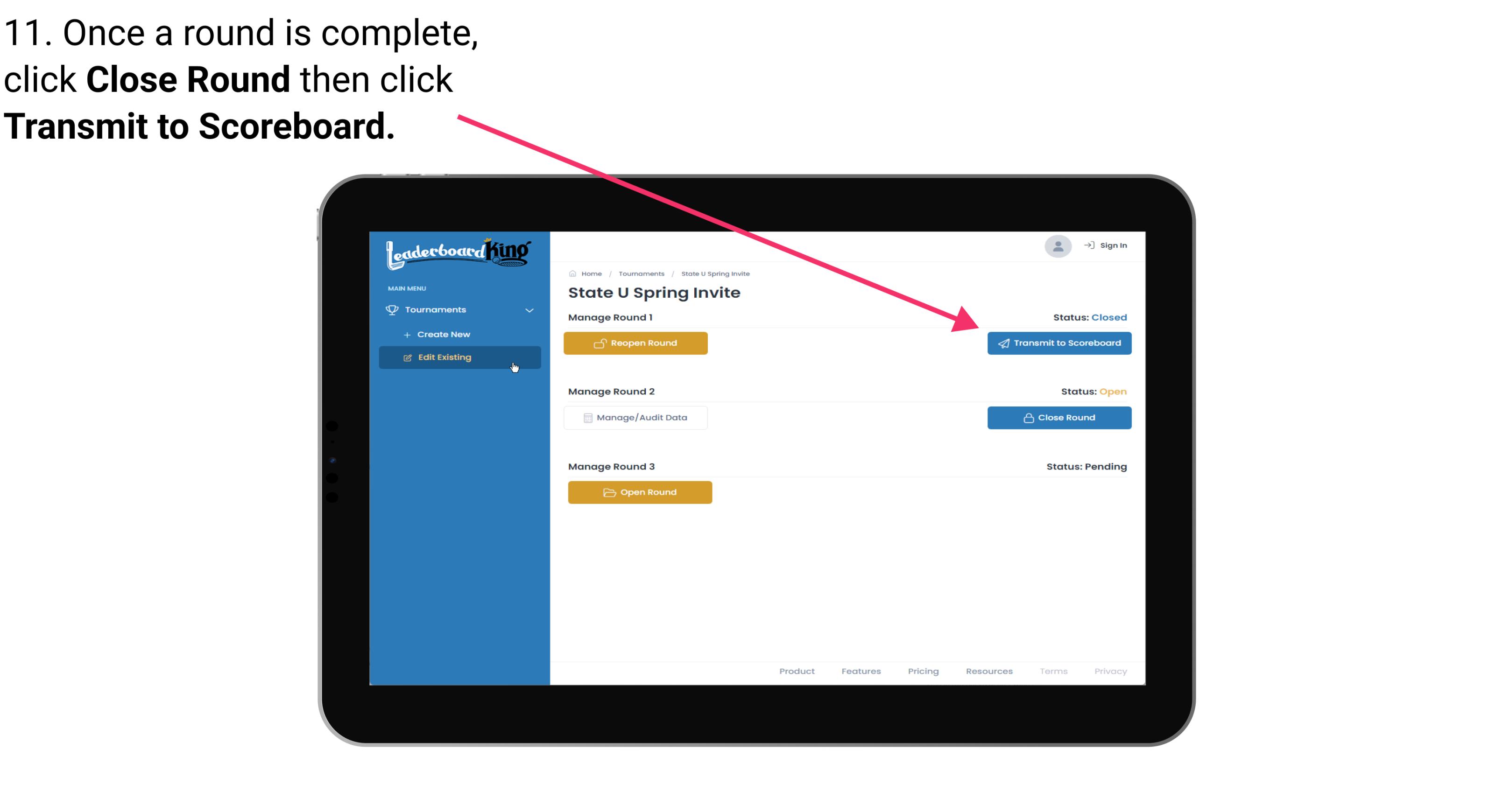Click the Tournaments breadcrumb link
This screenshot has height=812, width=1510.
point(641,273)
